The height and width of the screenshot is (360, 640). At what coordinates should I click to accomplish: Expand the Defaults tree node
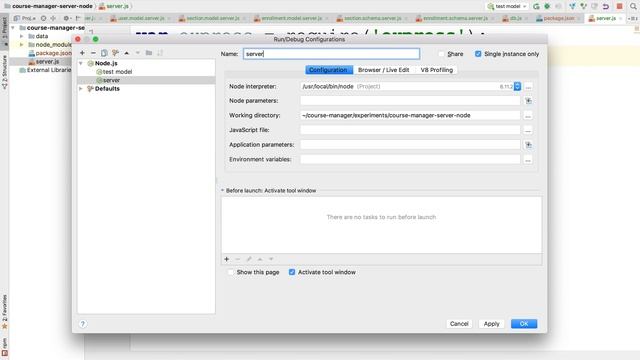[x=81, y=89]
